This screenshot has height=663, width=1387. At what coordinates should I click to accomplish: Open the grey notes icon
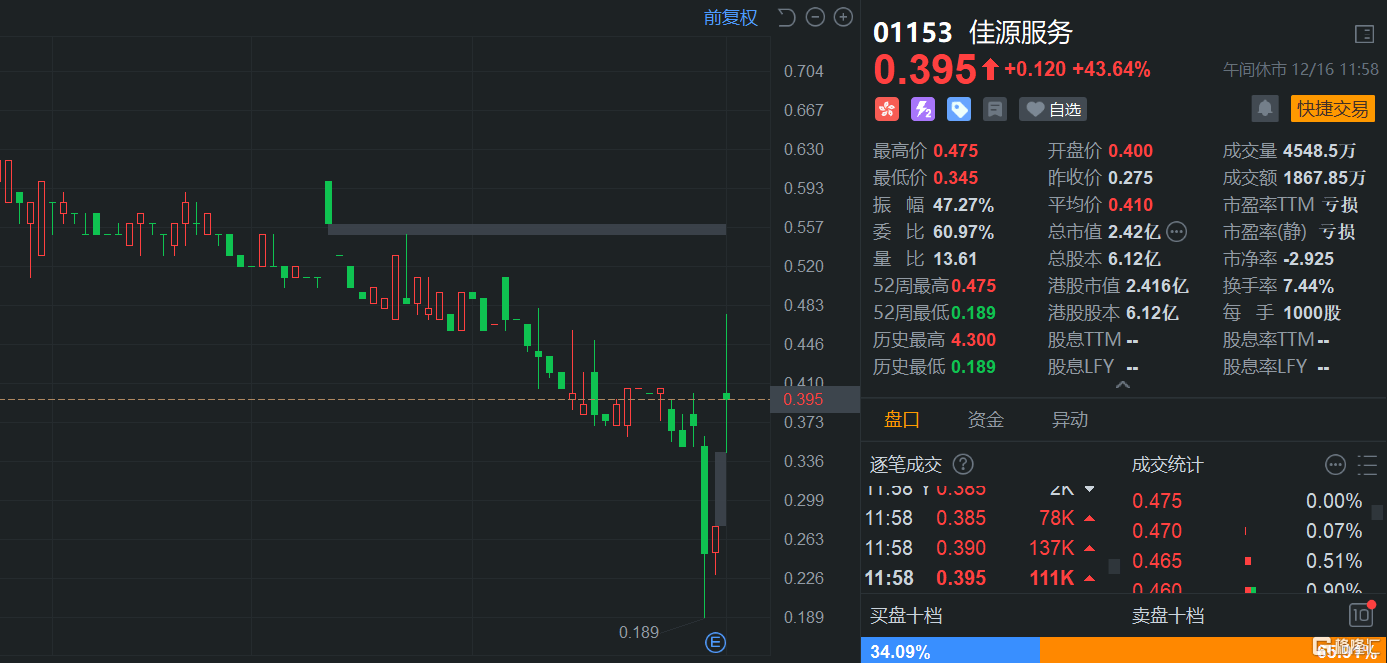click(994, 109)
